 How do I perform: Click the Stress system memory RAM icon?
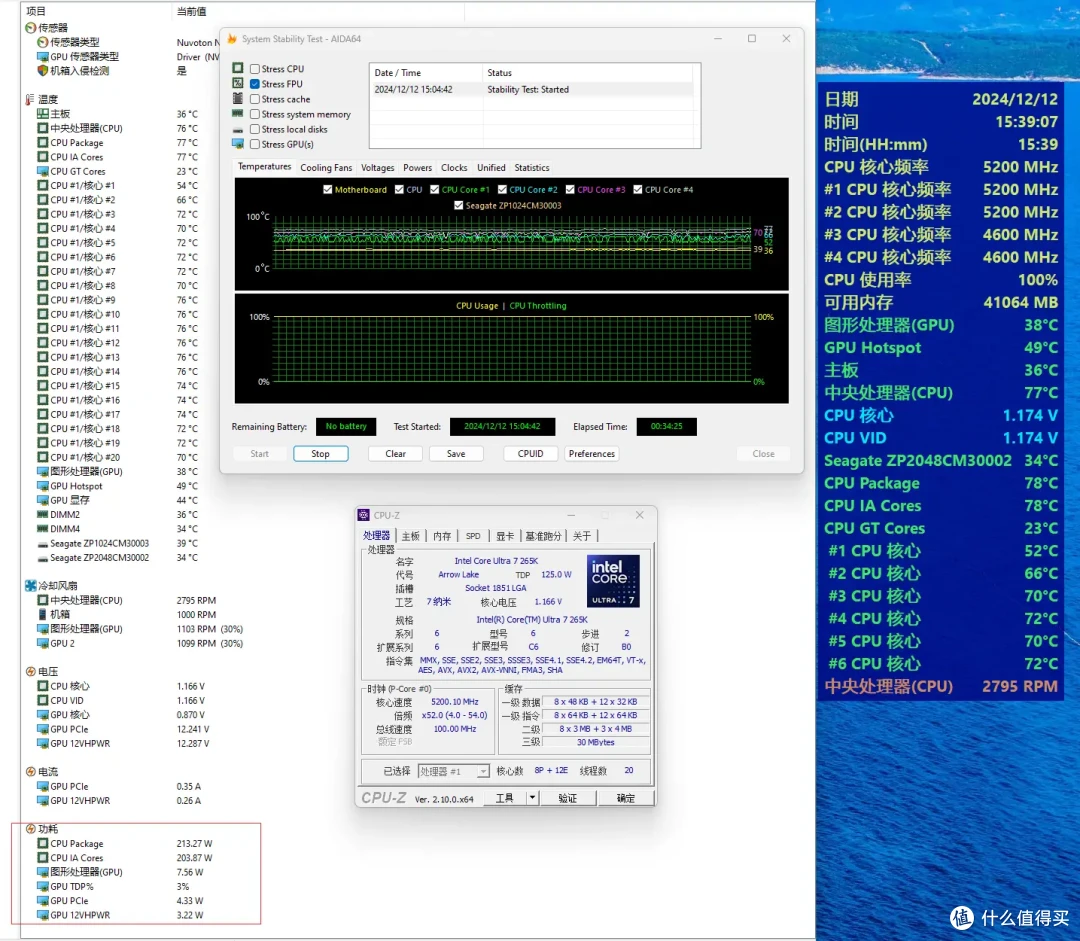(238, 114)
